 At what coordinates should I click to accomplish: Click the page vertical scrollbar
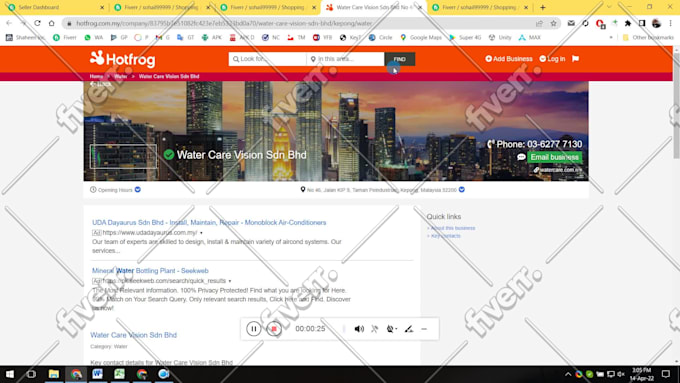point(676,105)
